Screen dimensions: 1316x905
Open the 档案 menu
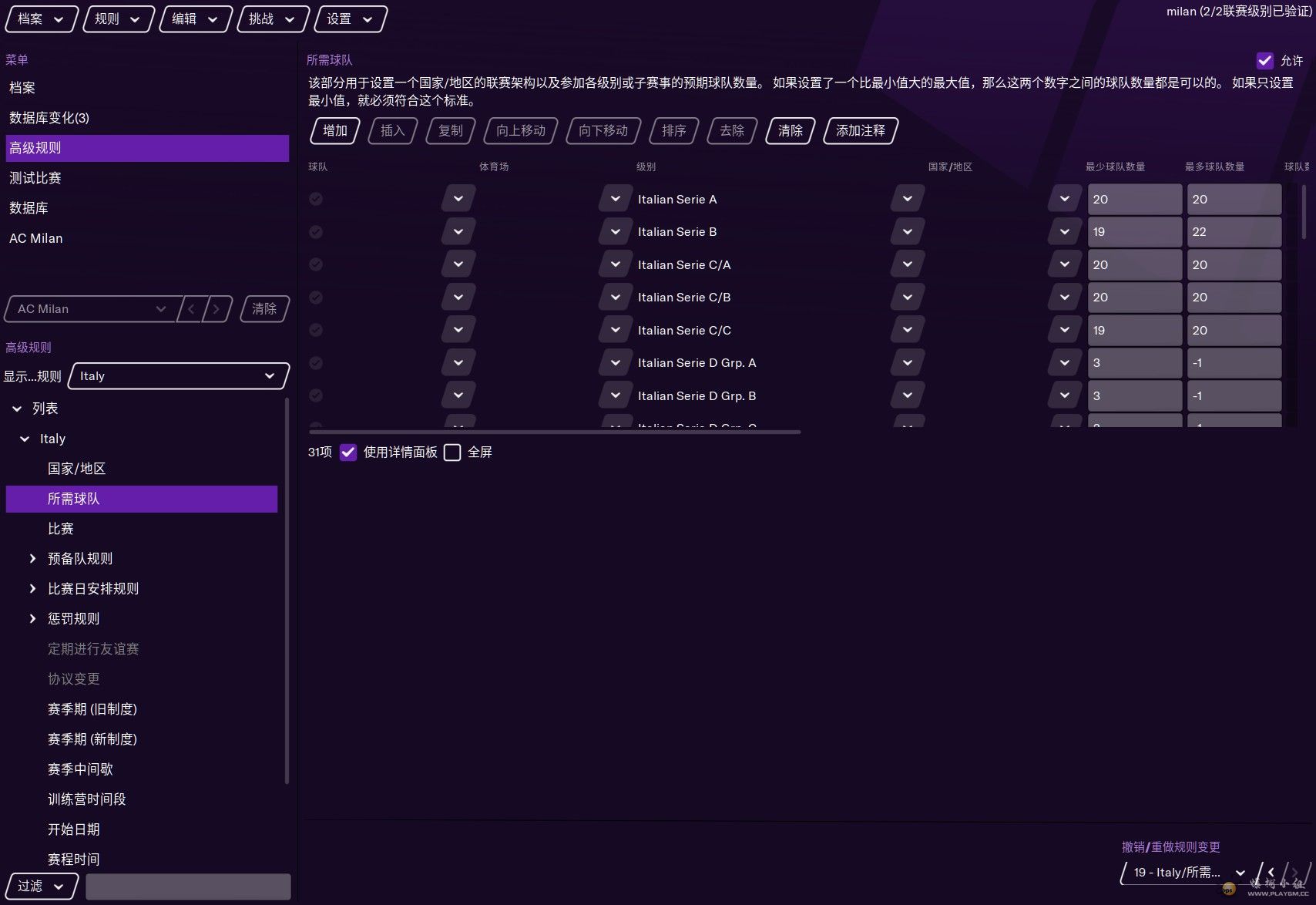click(x=41, y=19)
